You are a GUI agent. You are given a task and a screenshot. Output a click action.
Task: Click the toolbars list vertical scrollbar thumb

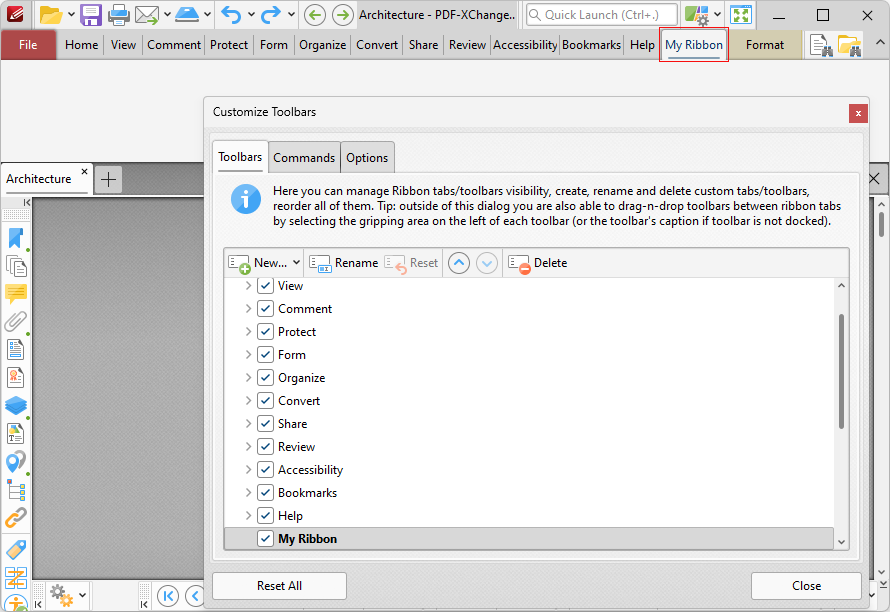[841, 371]
